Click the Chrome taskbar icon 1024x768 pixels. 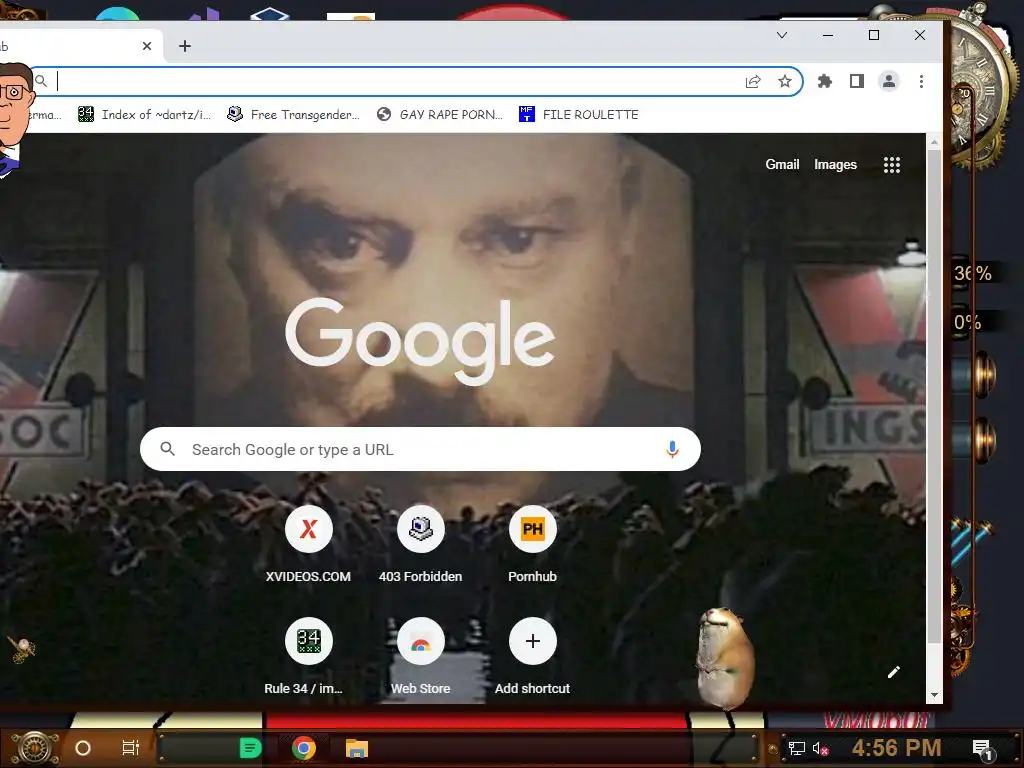pos(304,748)
